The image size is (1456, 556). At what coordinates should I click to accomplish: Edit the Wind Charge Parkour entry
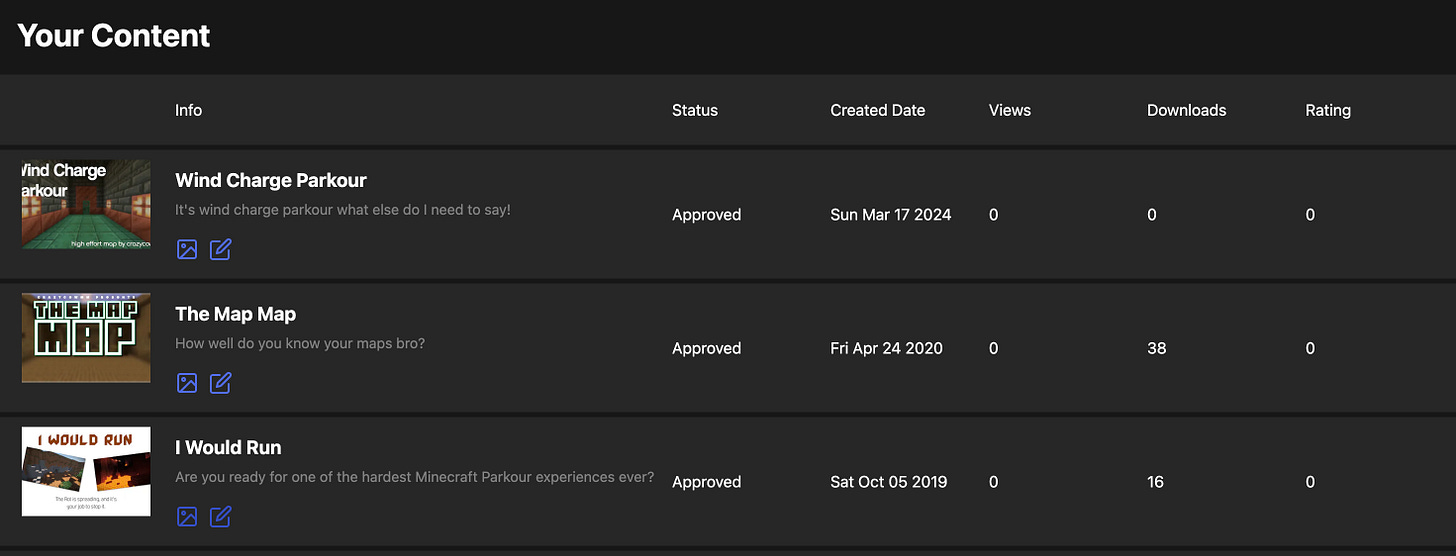click(221, 249)
